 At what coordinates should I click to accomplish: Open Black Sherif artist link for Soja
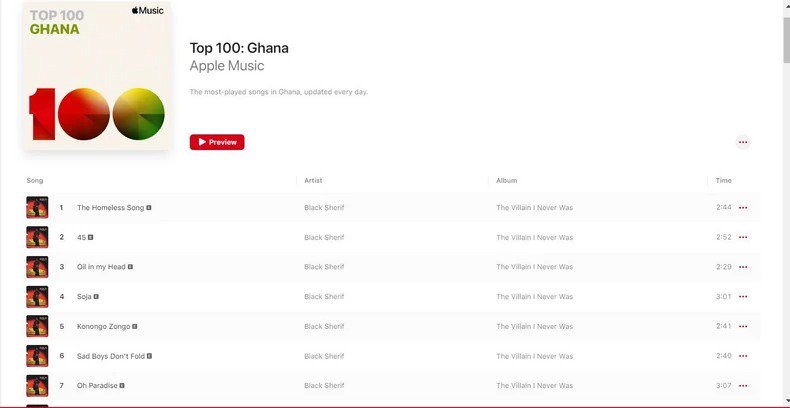tap(324, 297)
